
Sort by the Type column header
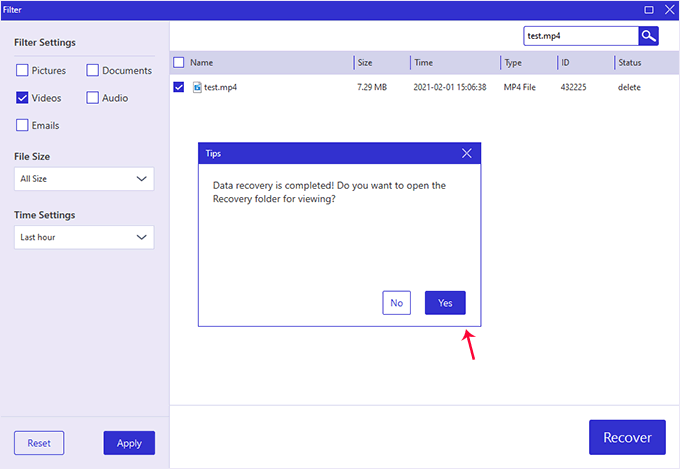point(513,63)
